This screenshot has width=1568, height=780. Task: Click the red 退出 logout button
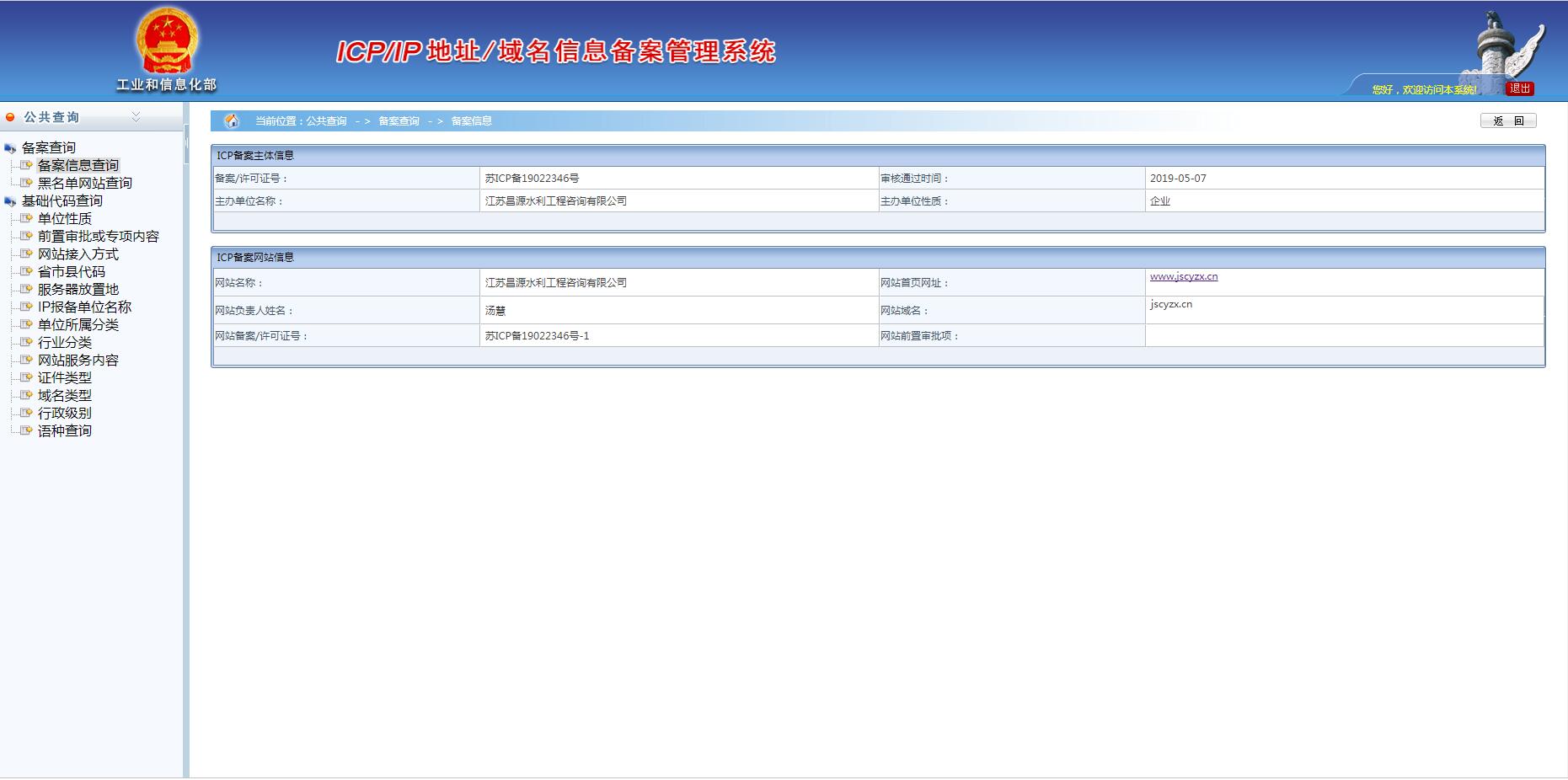(x=1520, y=88)
